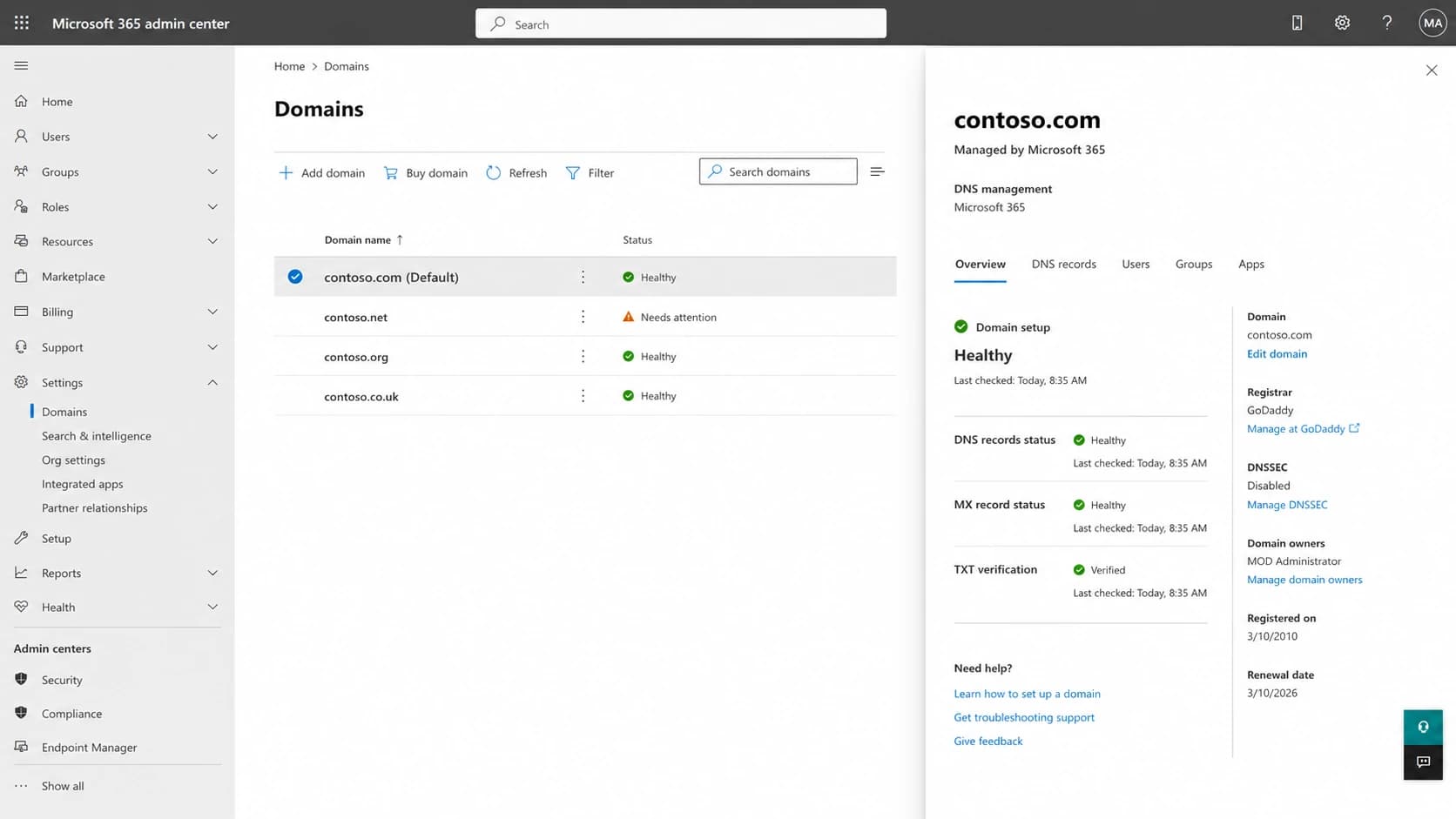Click the Billing card icon
The width and height of the screenshot is (1456, 819).
[22, 312]
